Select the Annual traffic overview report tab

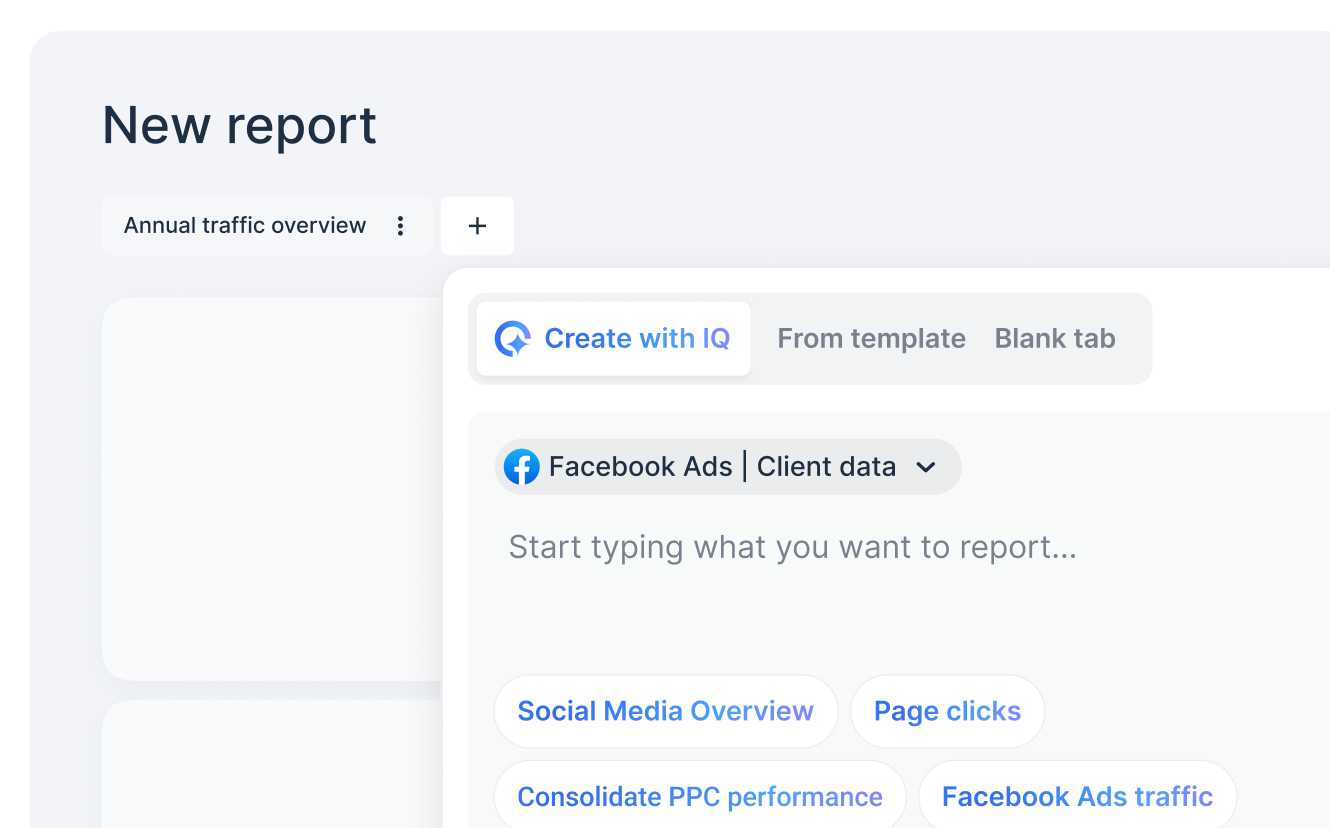coord(243,225)
